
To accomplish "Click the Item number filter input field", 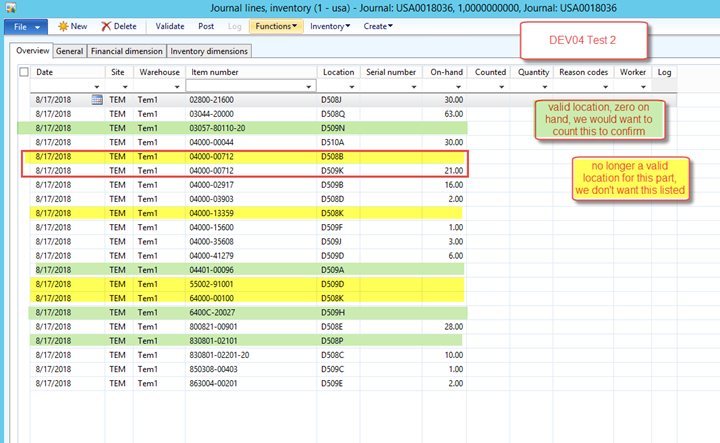I will pos(251,86).
